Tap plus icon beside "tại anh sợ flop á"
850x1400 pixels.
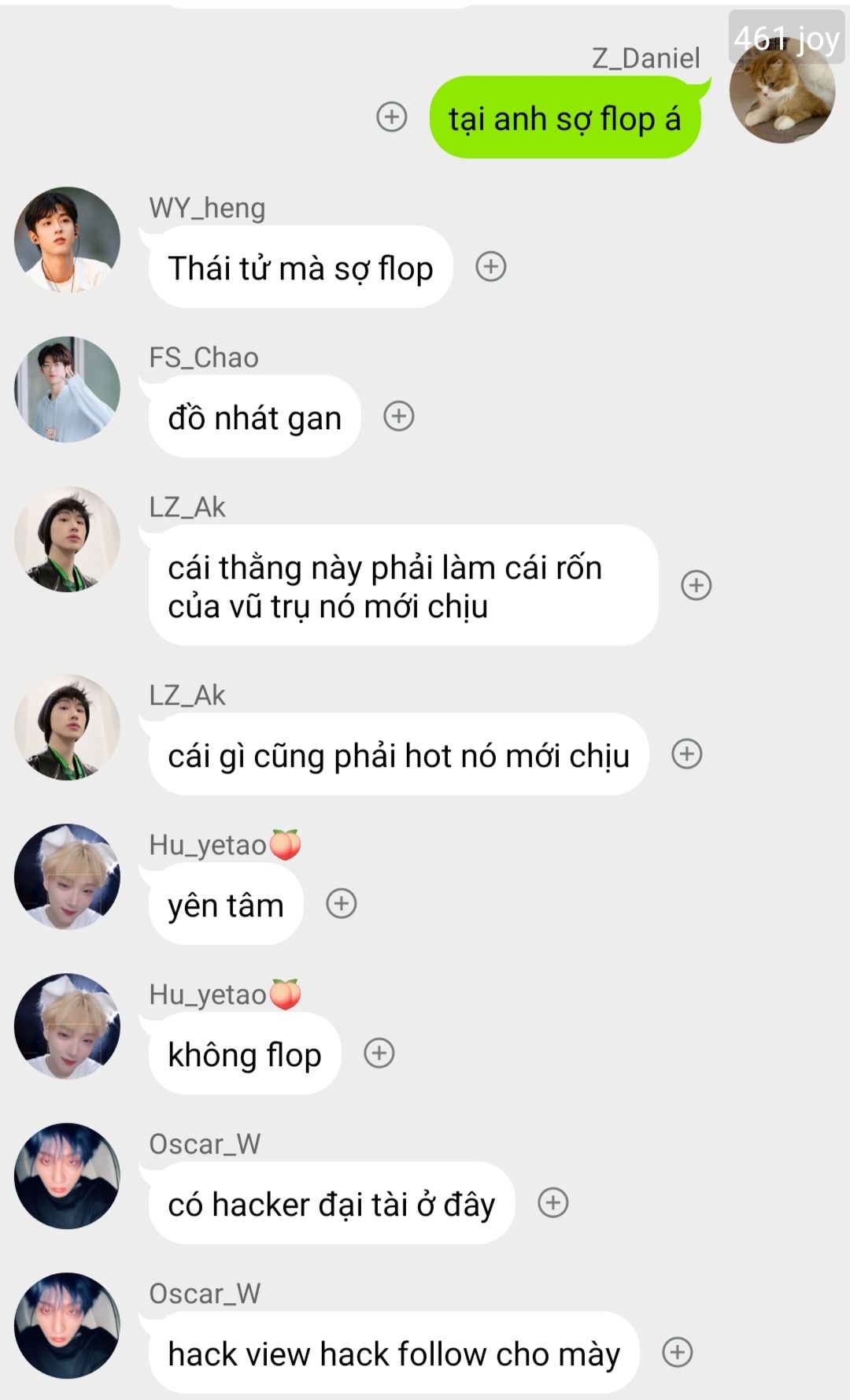click(x=392, y=117)
